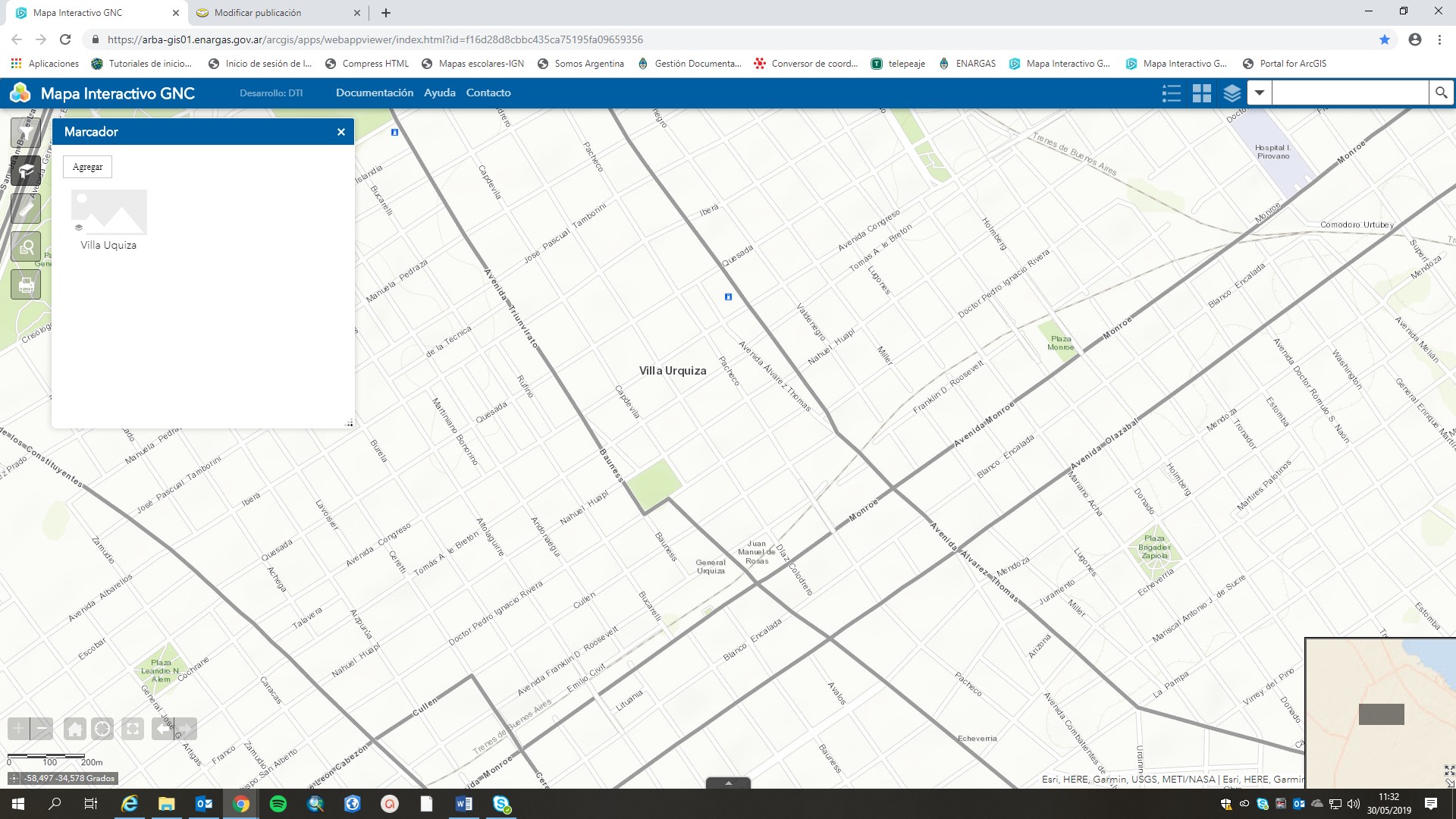Open the Layer list widget
Viewport: 1456px width, 819px height.
coord(1232,93)
